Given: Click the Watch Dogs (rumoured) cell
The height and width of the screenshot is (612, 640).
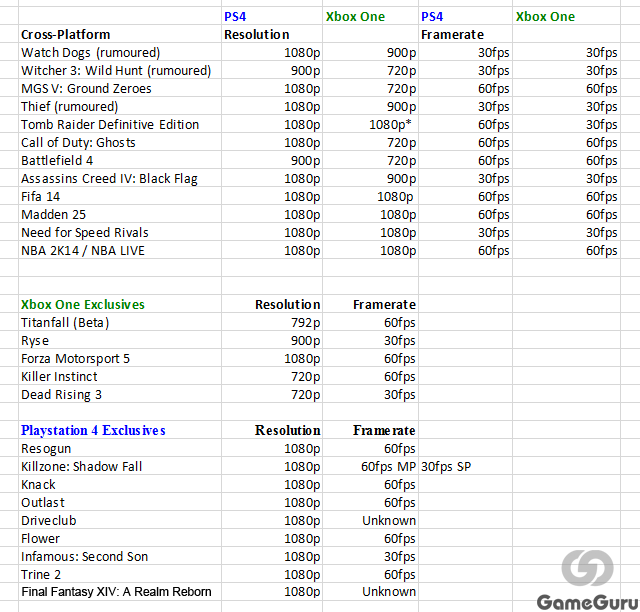Looking at the screenshot, I should (x=120, y=52).
